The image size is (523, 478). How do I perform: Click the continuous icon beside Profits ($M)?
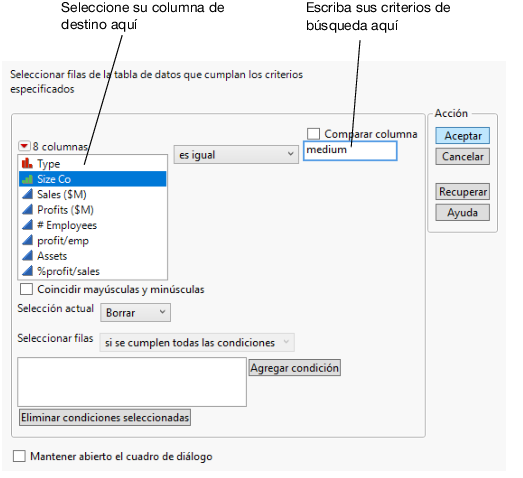[x=27, y=209]
